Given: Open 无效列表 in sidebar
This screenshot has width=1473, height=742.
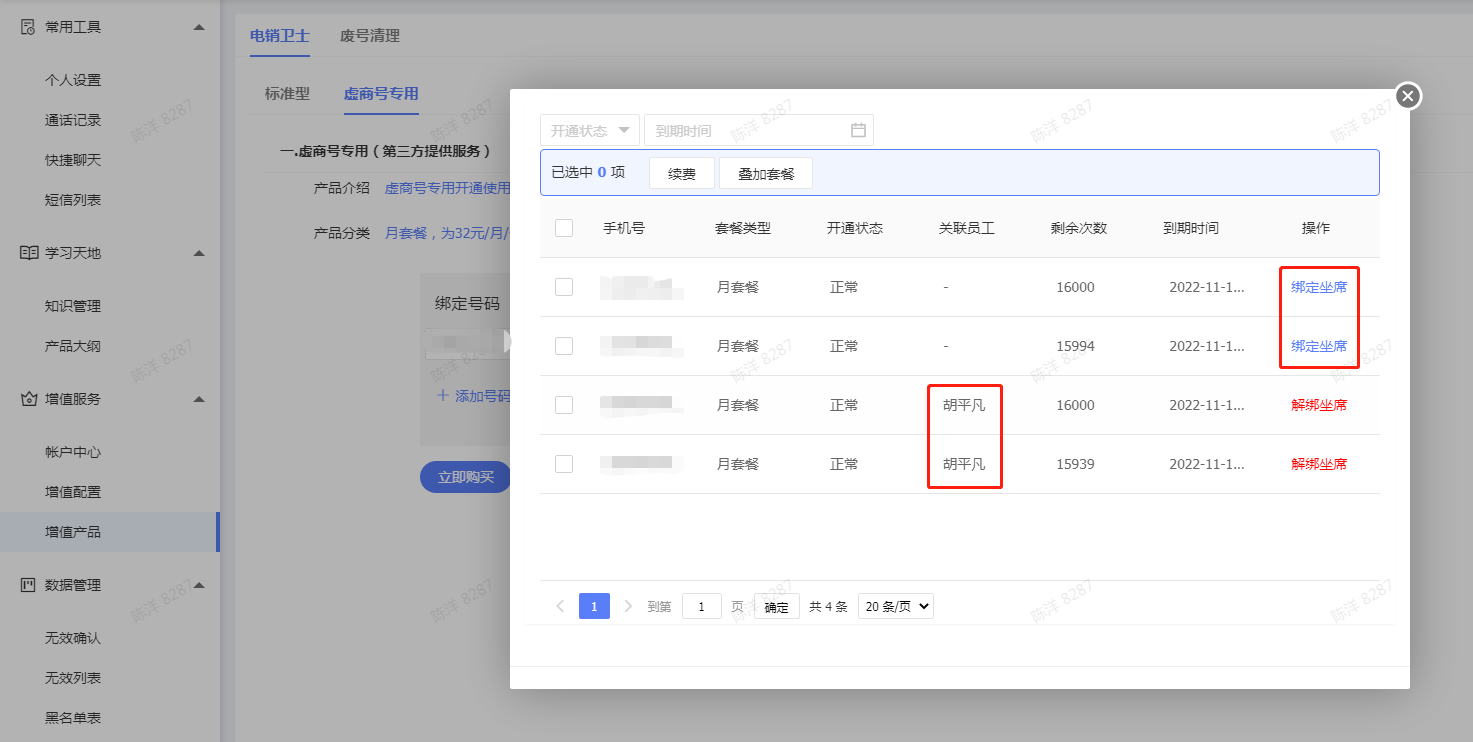Looking at the screenshot, I should [x=73, y=678].
